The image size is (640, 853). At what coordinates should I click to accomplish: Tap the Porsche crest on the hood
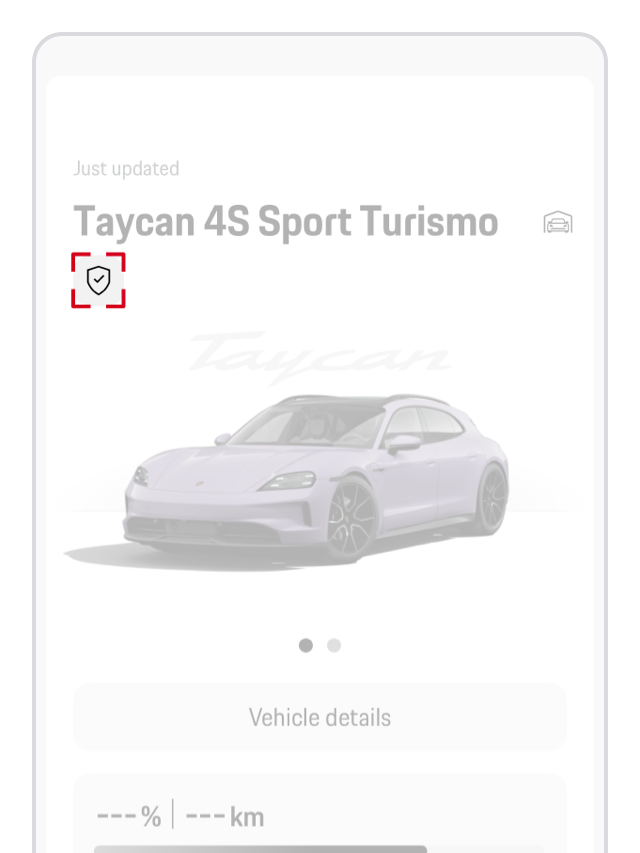(x=200, y=483)
